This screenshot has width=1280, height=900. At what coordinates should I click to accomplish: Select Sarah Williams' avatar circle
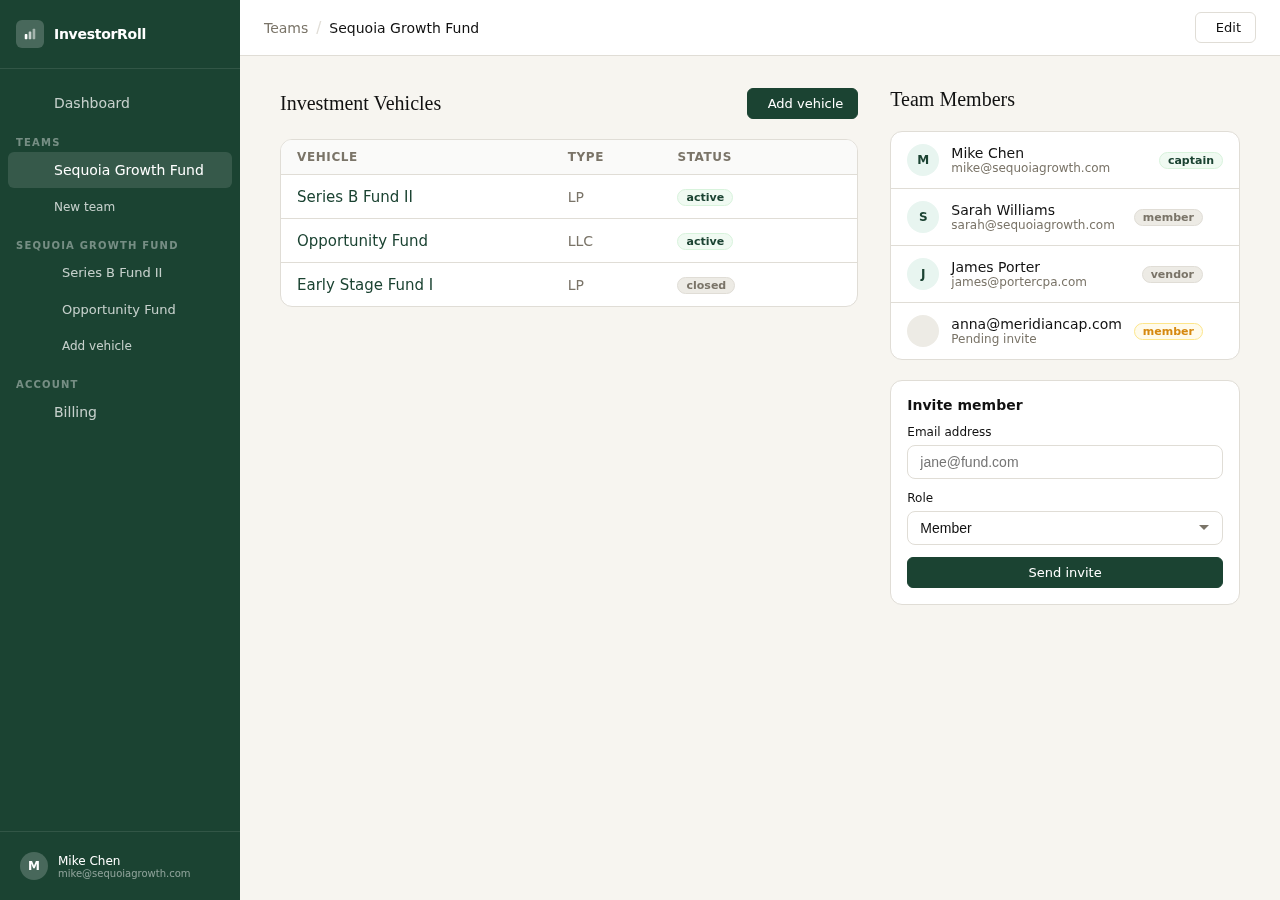tap(922, 217)
